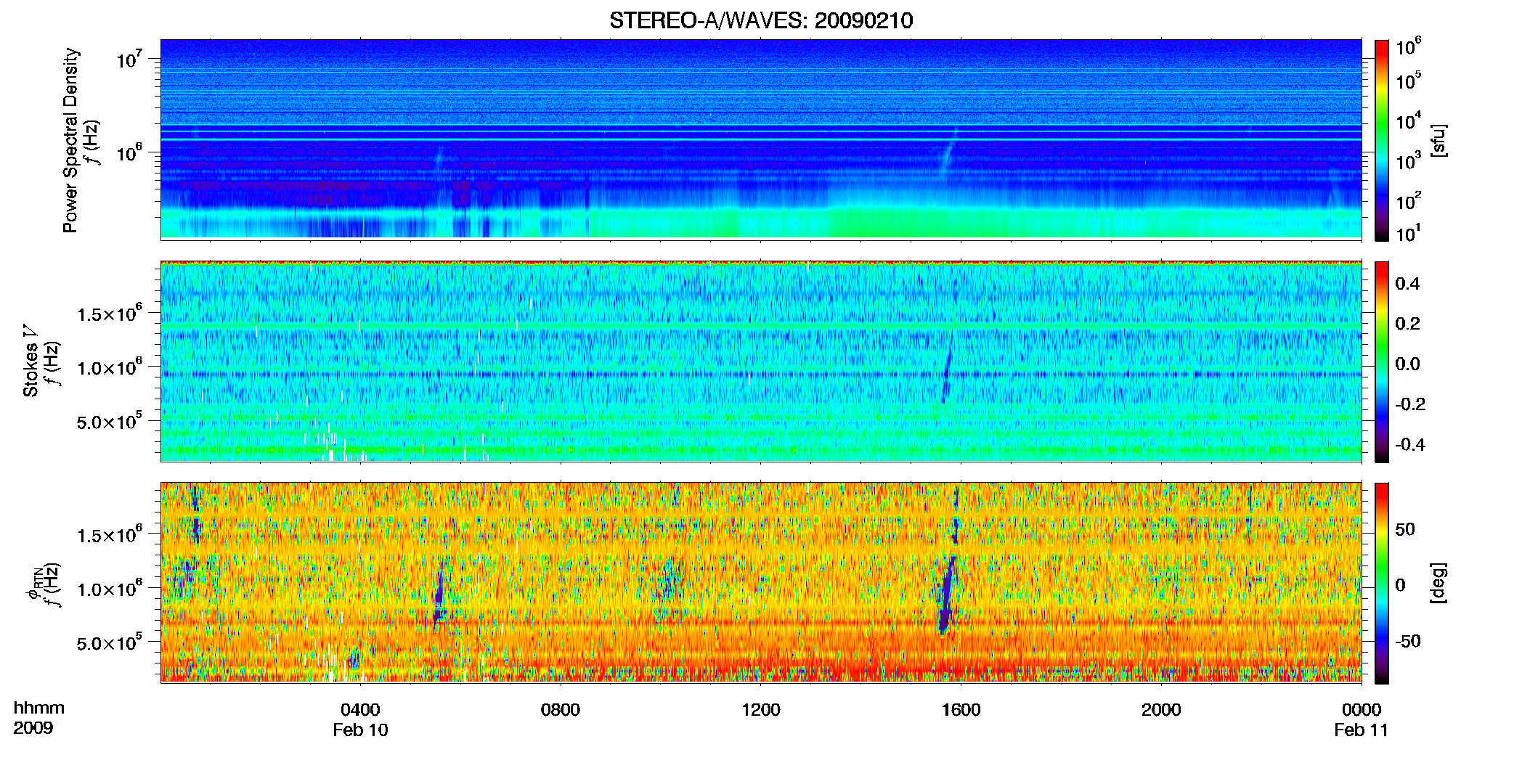Screen dimensions: 1522x784
Task: Click the 10^7 frequency tick of top panel
Action: click(x=129, y=60)
